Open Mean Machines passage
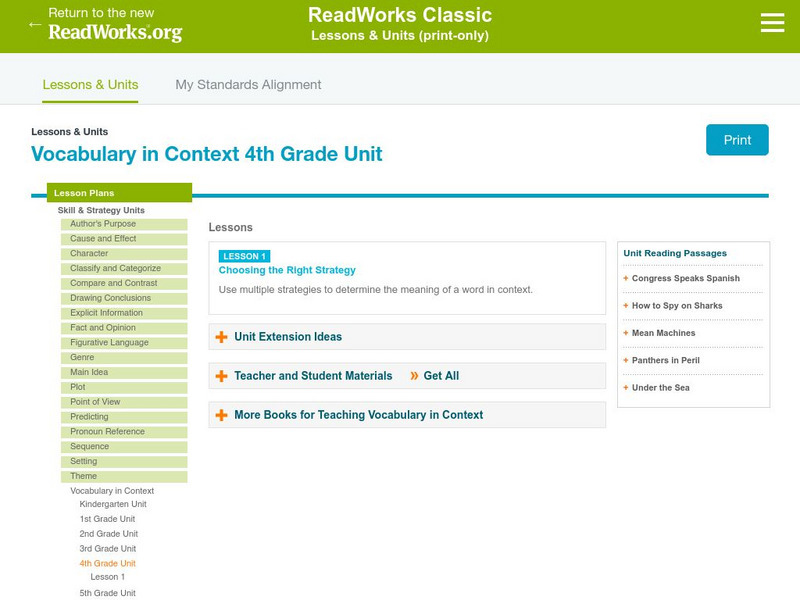This screenshot has height=600, width=800. (663, 333)
